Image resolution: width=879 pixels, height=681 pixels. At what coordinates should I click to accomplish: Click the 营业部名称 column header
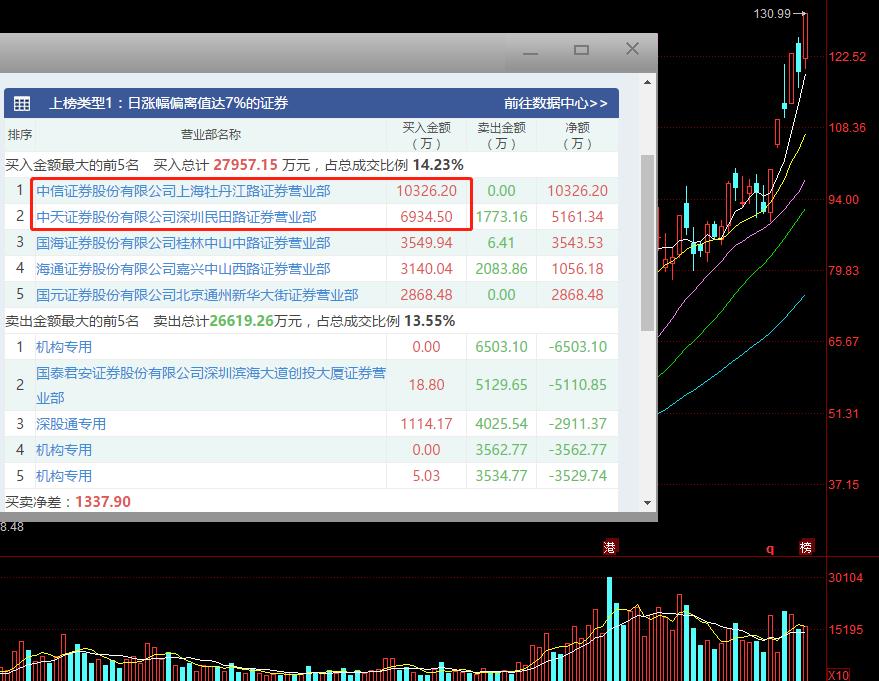pyautogui.click(x=211, y=135)
